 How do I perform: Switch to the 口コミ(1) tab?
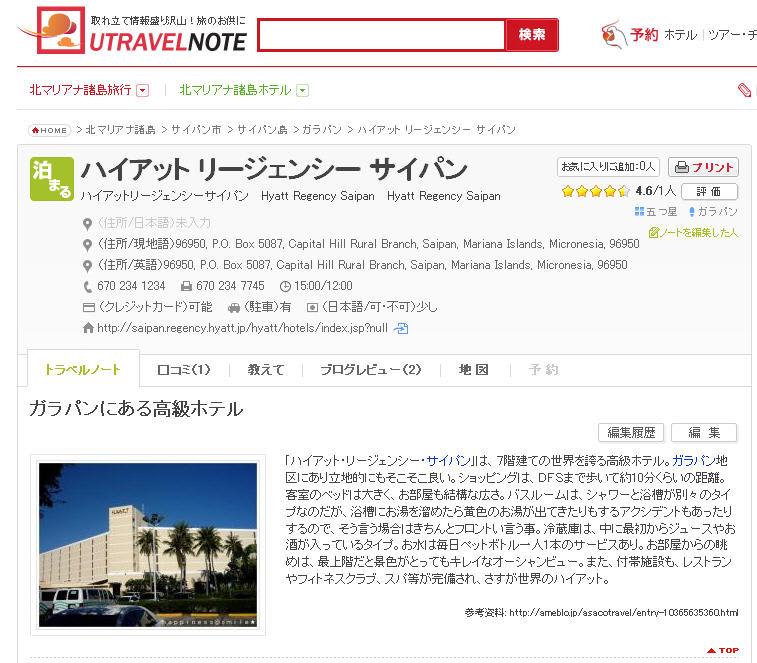pos(184,369)
